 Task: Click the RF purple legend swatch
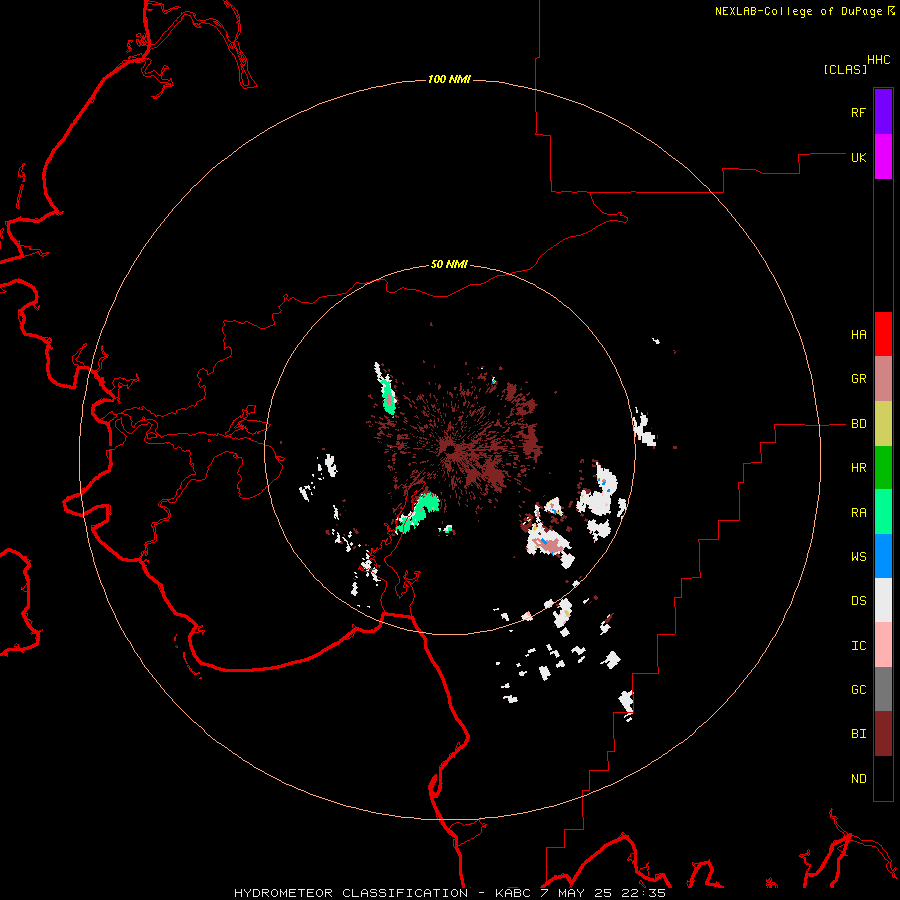883,112
